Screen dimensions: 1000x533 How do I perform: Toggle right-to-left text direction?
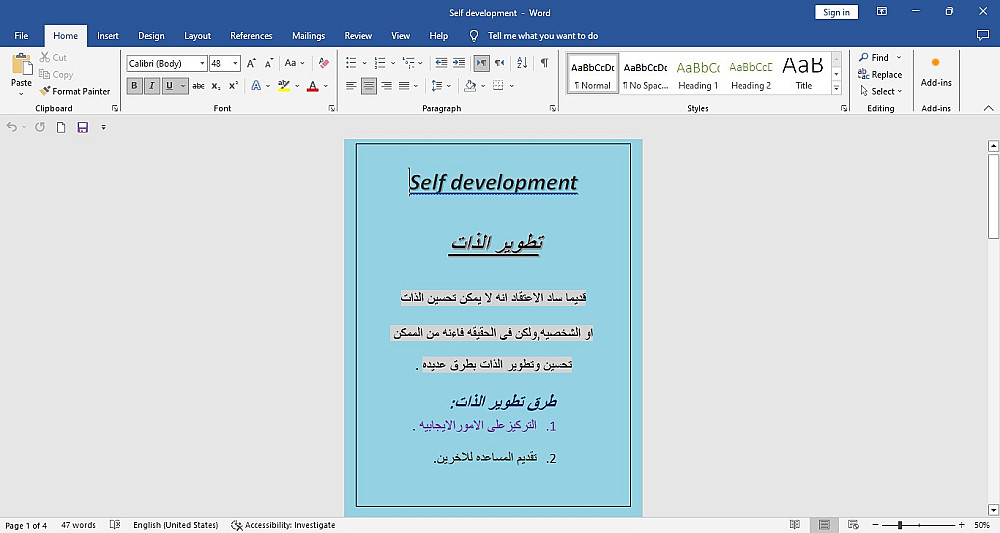[499, 63]
